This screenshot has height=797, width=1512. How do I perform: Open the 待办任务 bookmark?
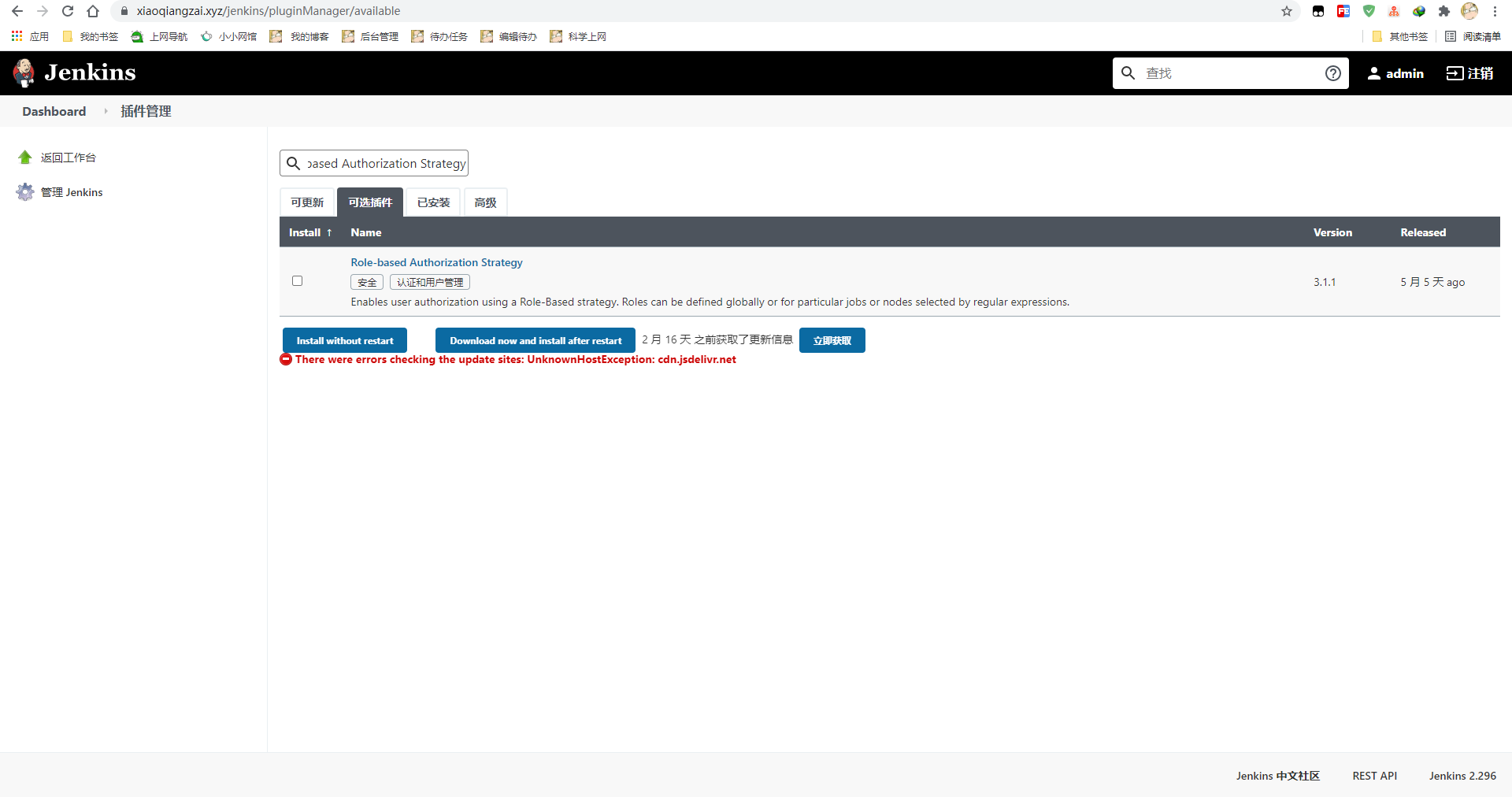pyautogui.click(x=439, y=36)
